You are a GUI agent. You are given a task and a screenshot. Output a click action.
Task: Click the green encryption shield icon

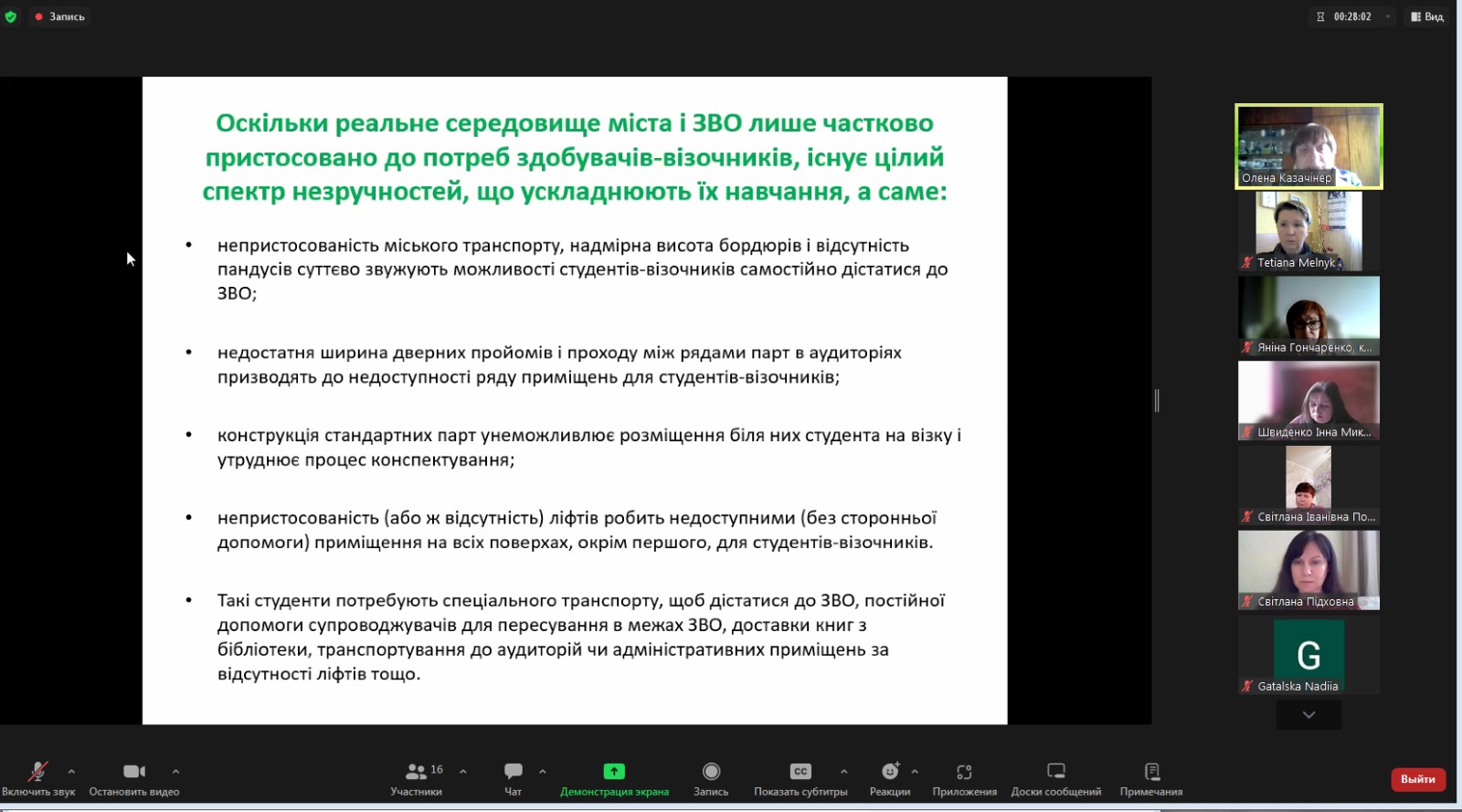tap(11, 16)
